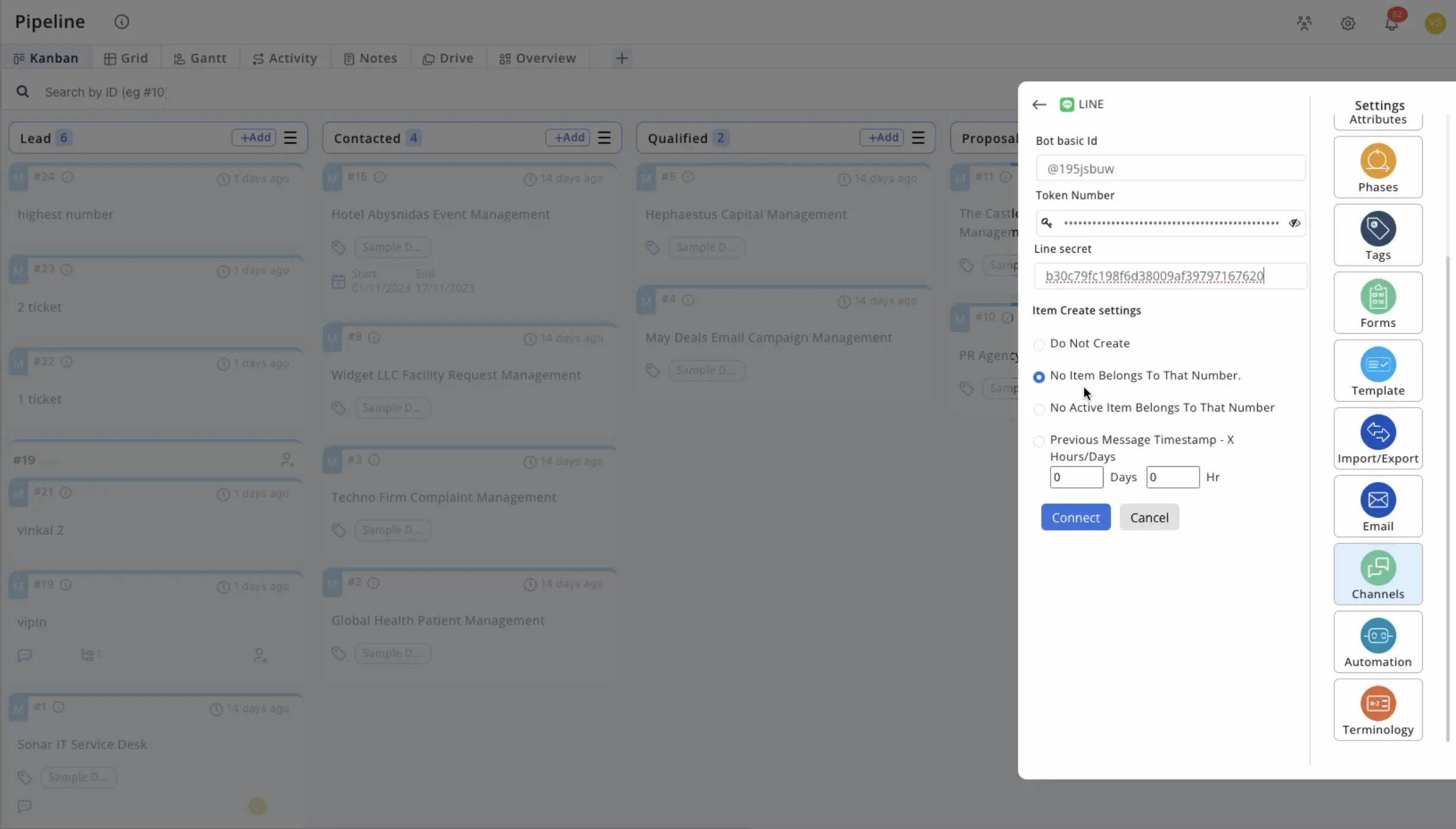Image resolution: width=1456 pixels, height=829 pixels.
Task: Click +Add in the Qualified column
Action: coord(882,138)
